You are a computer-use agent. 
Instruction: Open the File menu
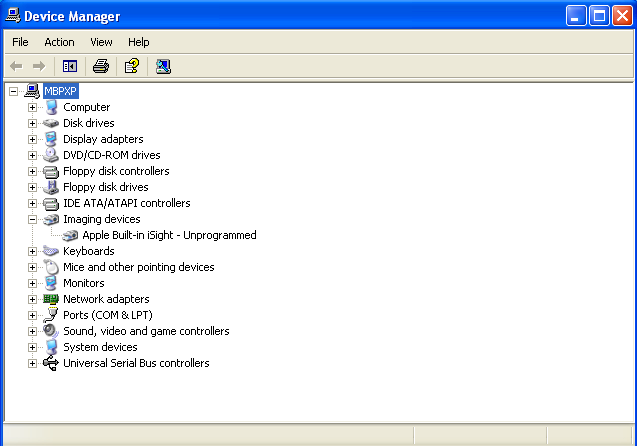point(20,42)
